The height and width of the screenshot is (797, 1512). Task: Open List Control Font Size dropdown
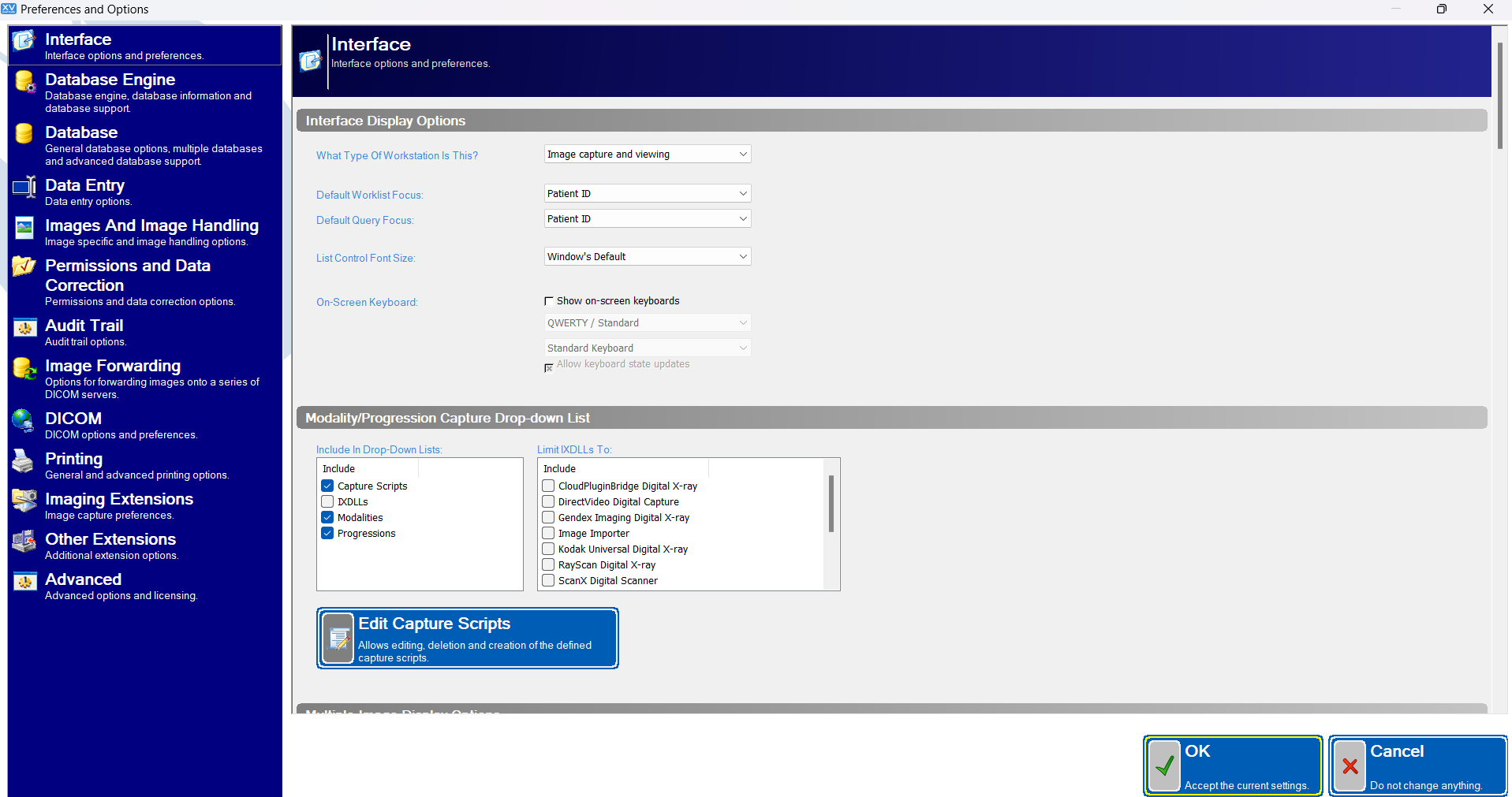coord(648,257)
